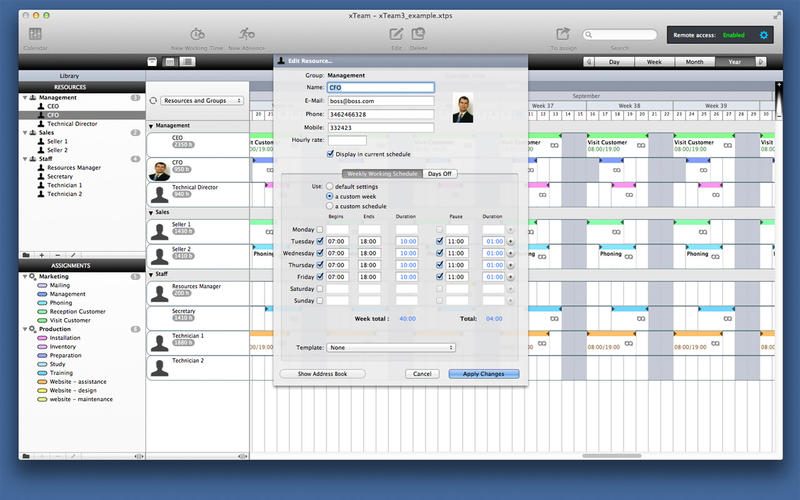Collapse the Marketing assignments group
This screenshot has width=800, height=500.
pos(24,276)
